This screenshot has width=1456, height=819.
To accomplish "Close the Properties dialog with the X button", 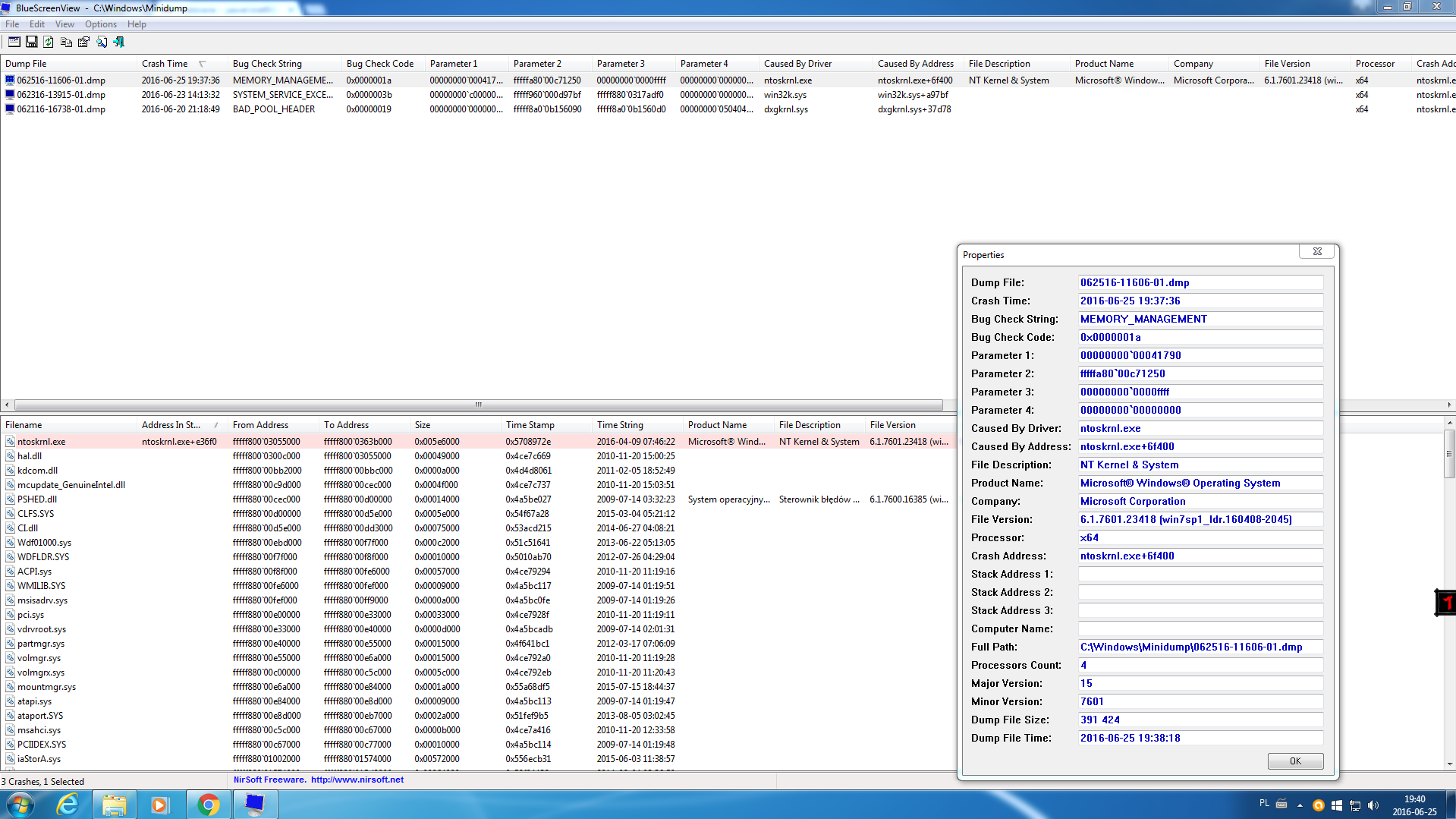I will click(1317, 251).
